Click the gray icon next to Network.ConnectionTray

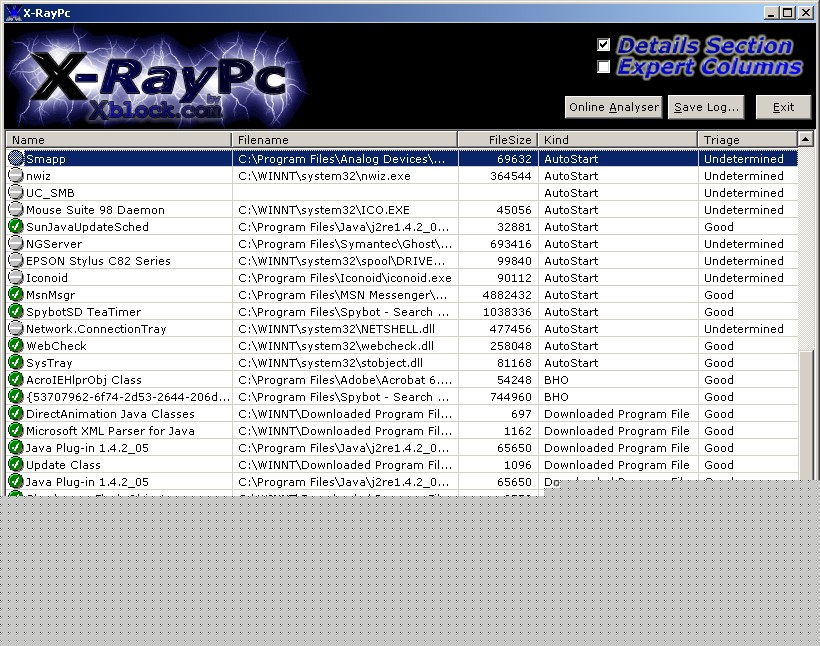coord(16,328)
